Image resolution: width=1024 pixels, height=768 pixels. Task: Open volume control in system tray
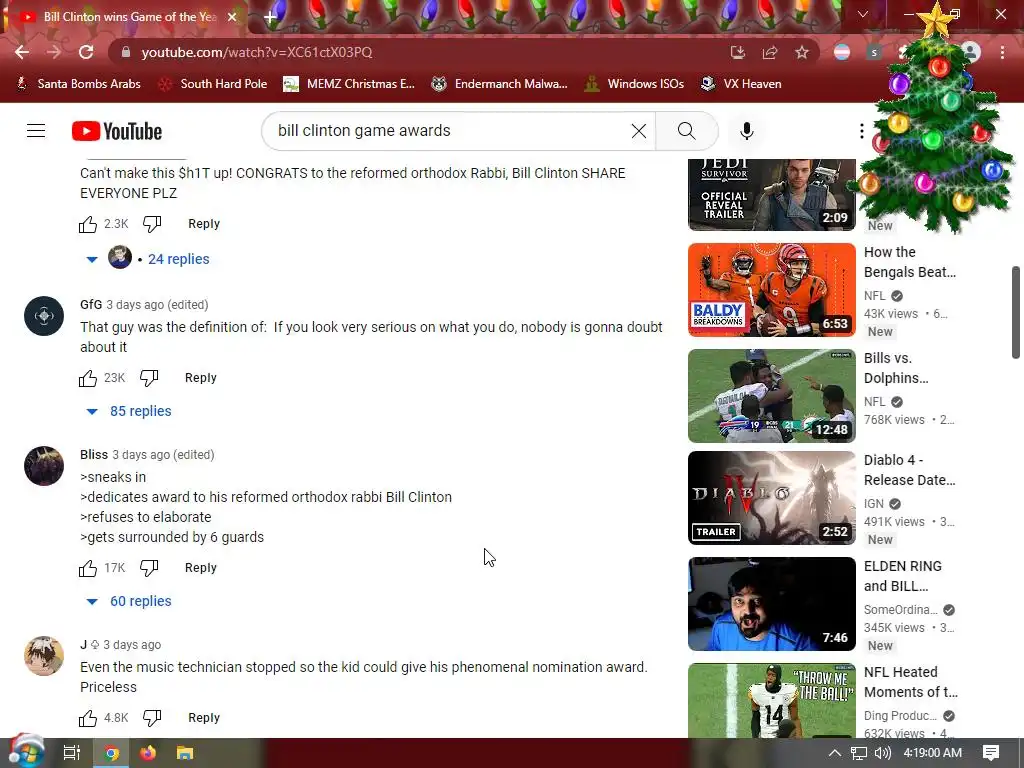882,753
